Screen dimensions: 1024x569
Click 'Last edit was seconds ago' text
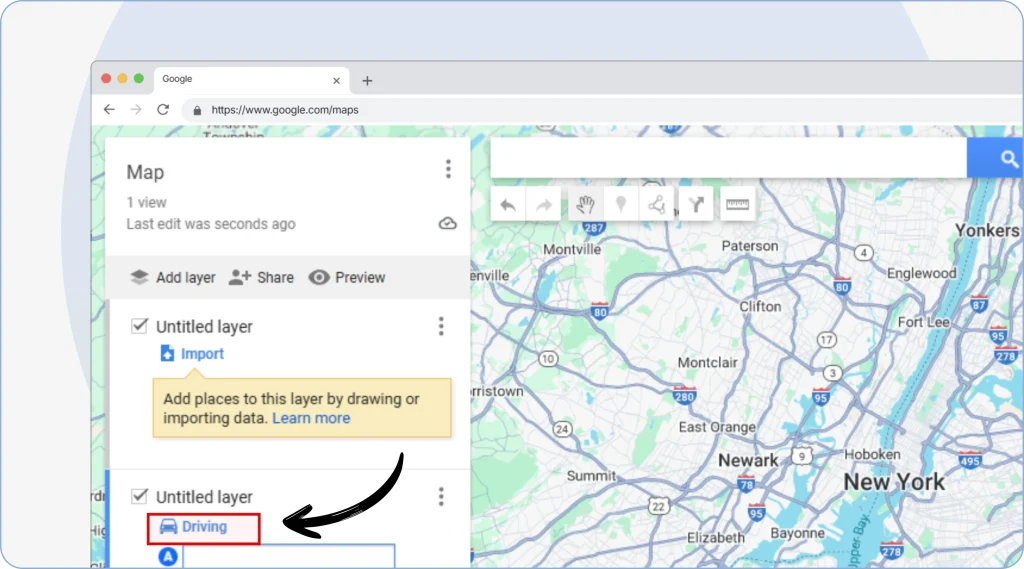point(210,224)
